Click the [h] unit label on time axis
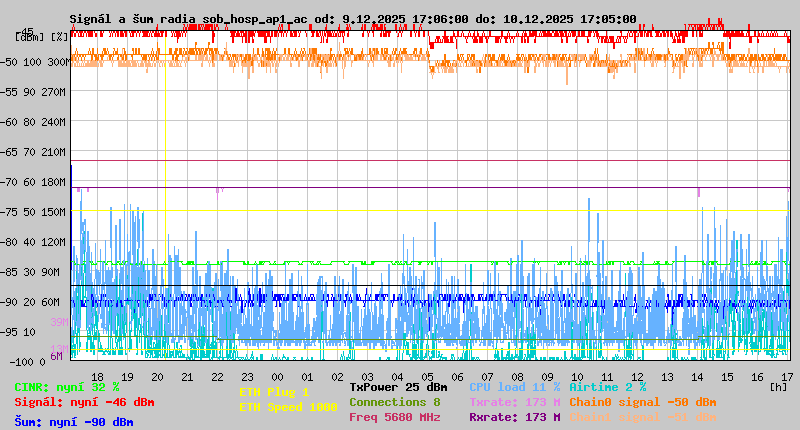Viewport: 800px width, 430px height. point(779,386)
